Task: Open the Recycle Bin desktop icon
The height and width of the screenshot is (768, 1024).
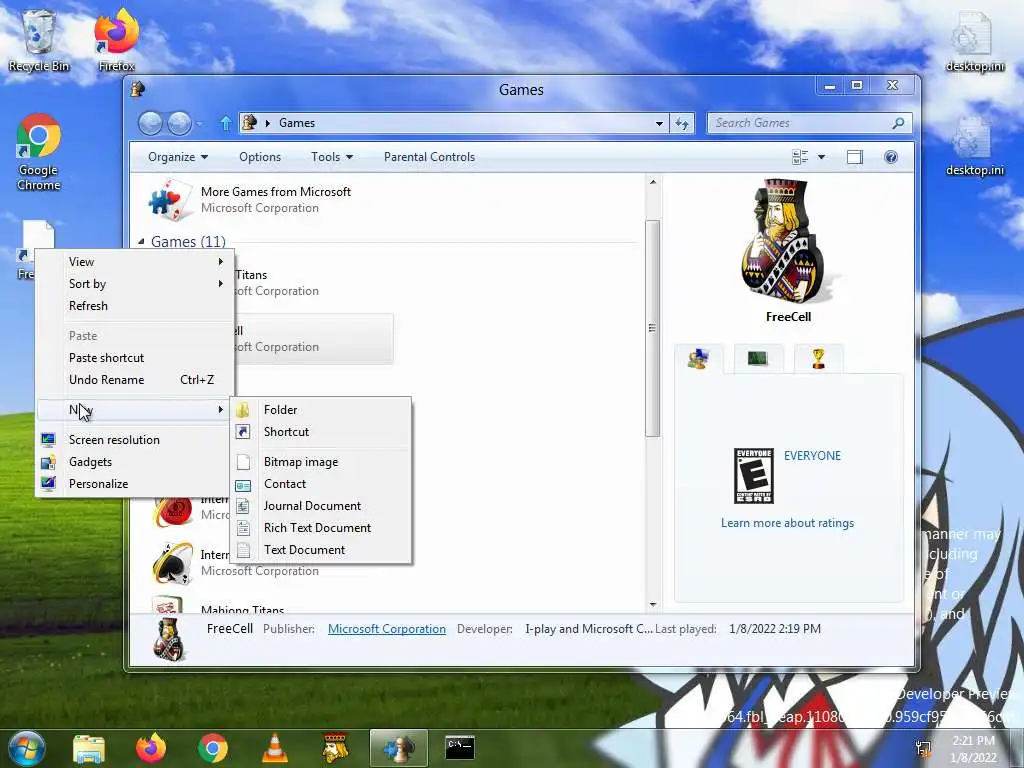Action: point(39,40)
